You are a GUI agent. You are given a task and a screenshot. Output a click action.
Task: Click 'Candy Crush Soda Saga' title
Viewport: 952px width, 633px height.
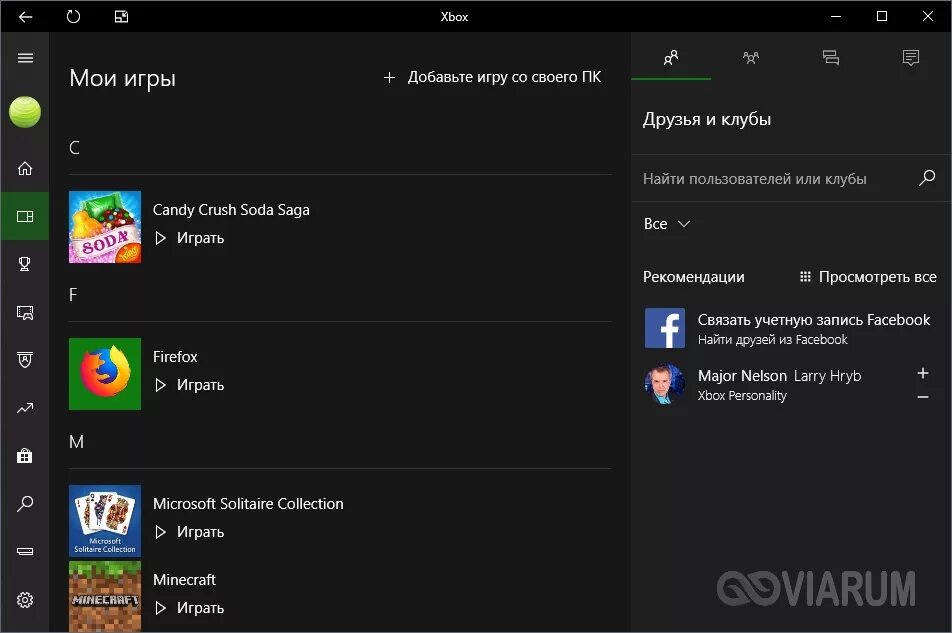pos(231,210)
